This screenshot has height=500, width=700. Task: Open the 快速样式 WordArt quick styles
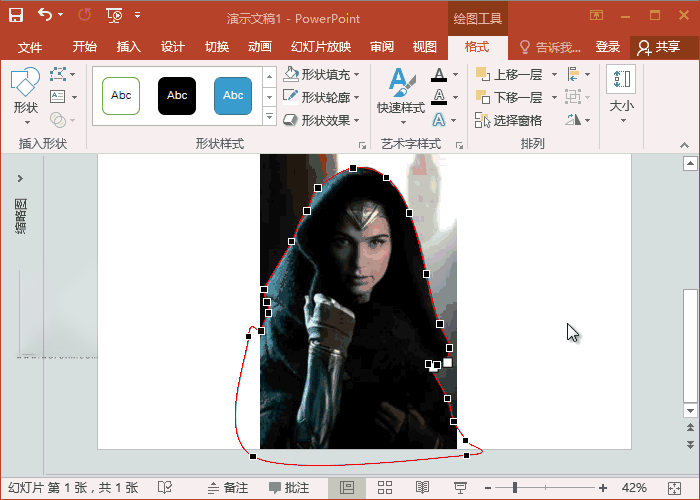tap(401, 96)
